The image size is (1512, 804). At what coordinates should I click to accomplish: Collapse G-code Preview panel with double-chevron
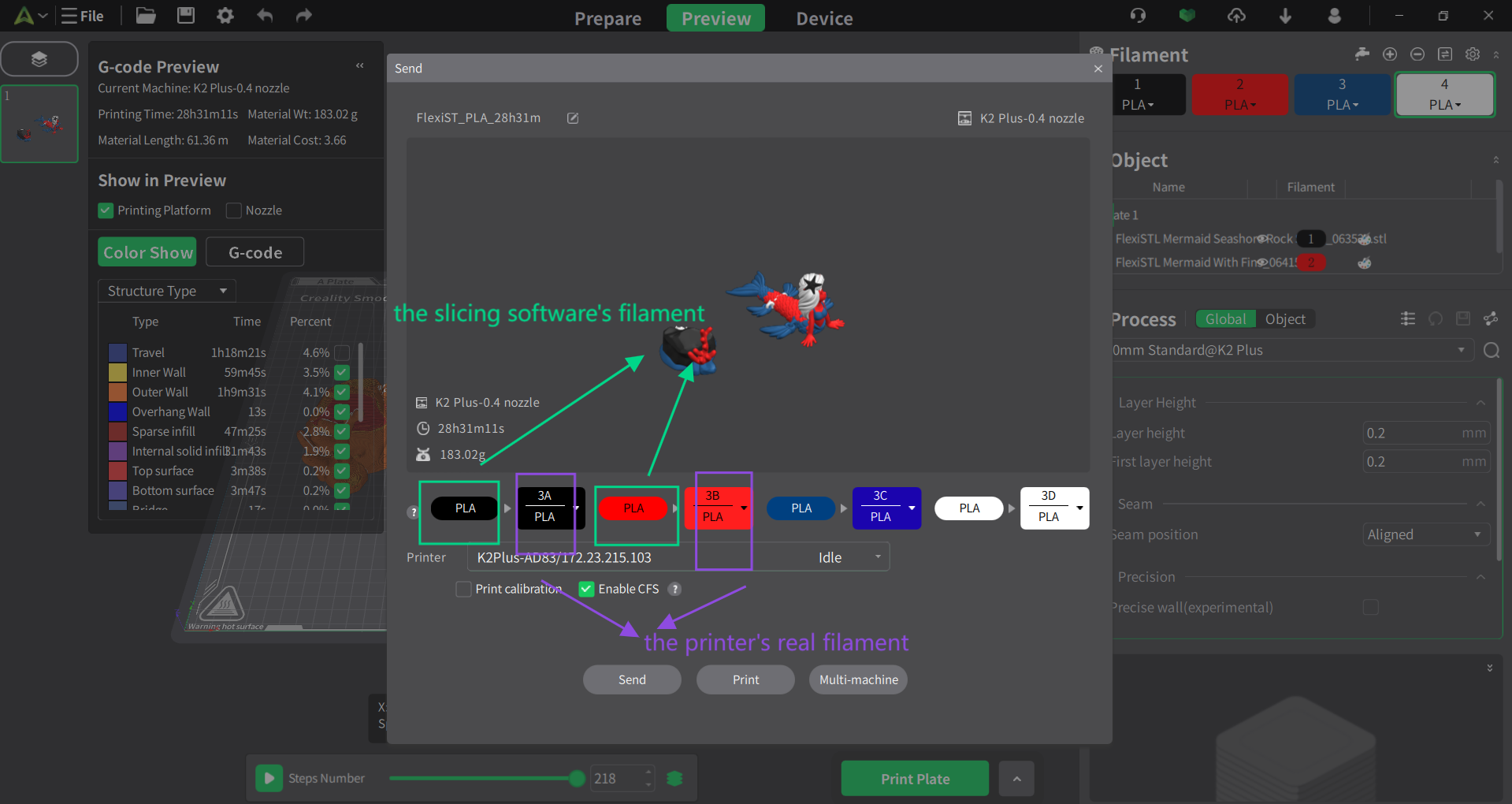(360, 65)
